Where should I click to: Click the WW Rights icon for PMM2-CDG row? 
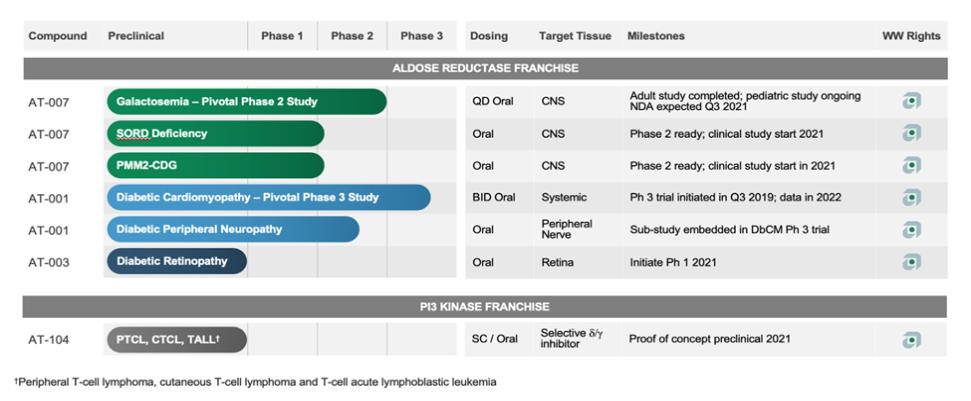pyautogui.click(x=911, y=165)
